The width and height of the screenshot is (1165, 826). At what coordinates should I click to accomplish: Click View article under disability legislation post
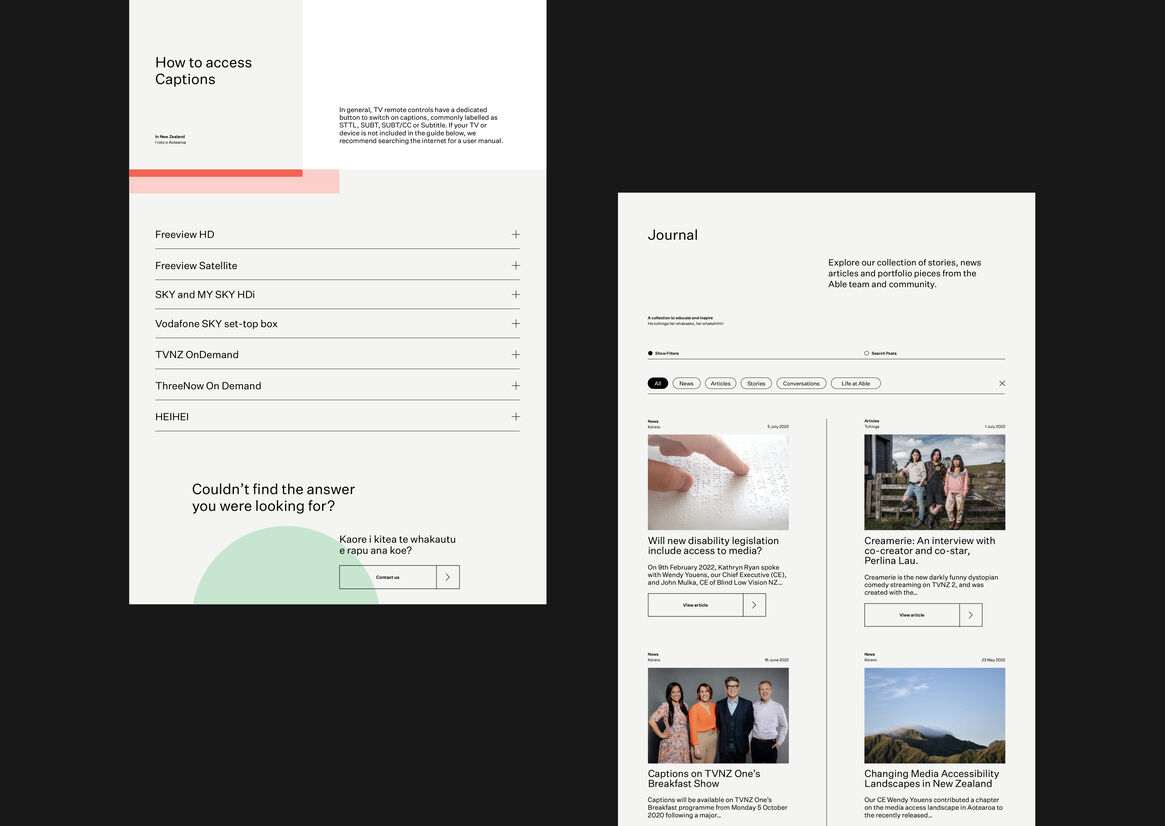pyautogui.click(x=695, y=605)
